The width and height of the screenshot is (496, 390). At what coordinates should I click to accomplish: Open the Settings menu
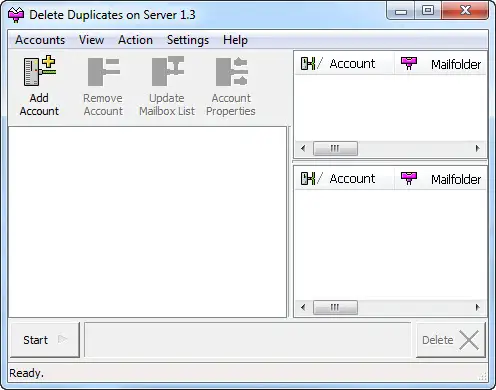pos(188,40)
